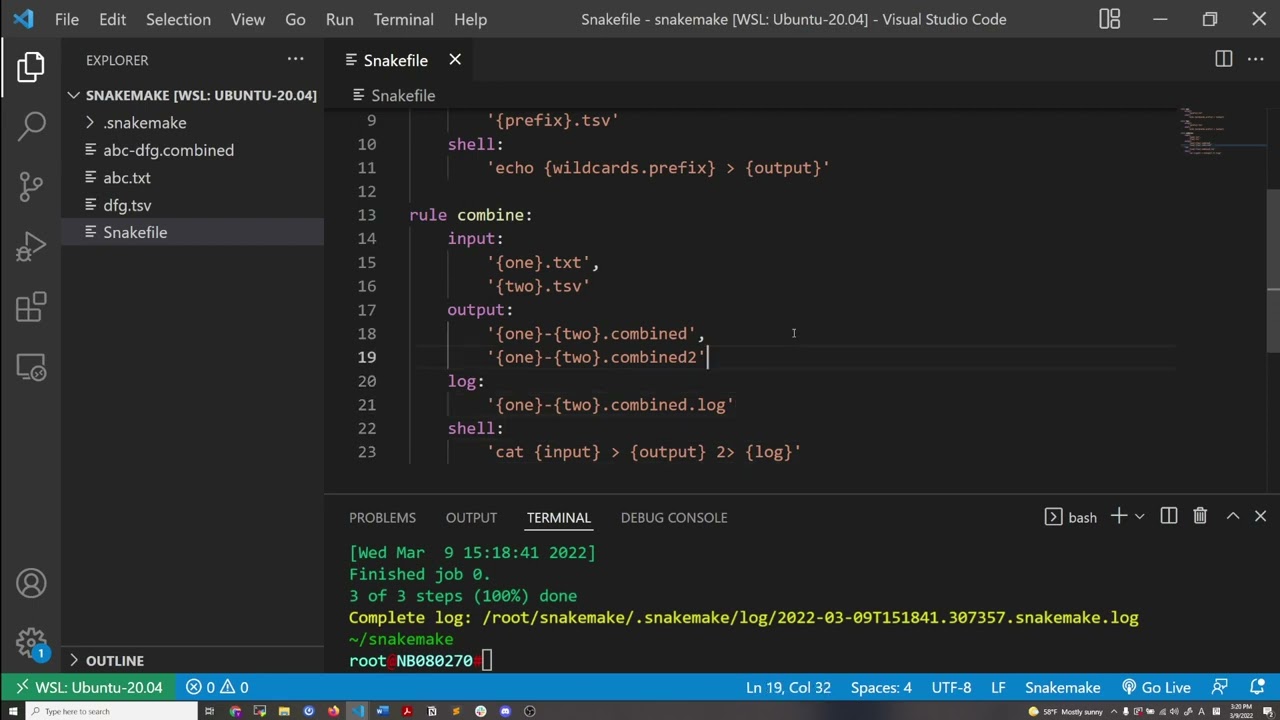
Task: Place cursor on rule combine: line
Action: click(x=470, y=215)
